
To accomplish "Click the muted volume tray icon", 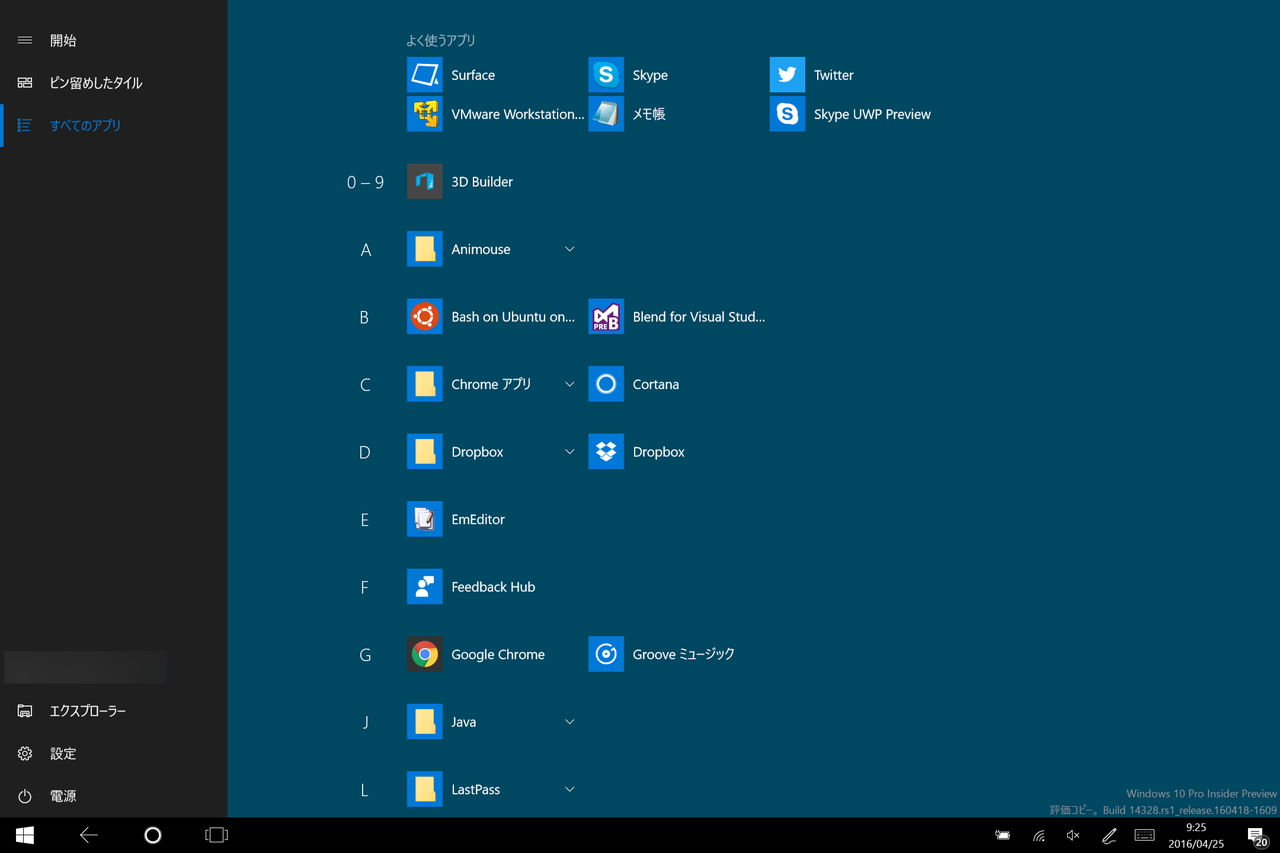I will [x=1074, y=835].
